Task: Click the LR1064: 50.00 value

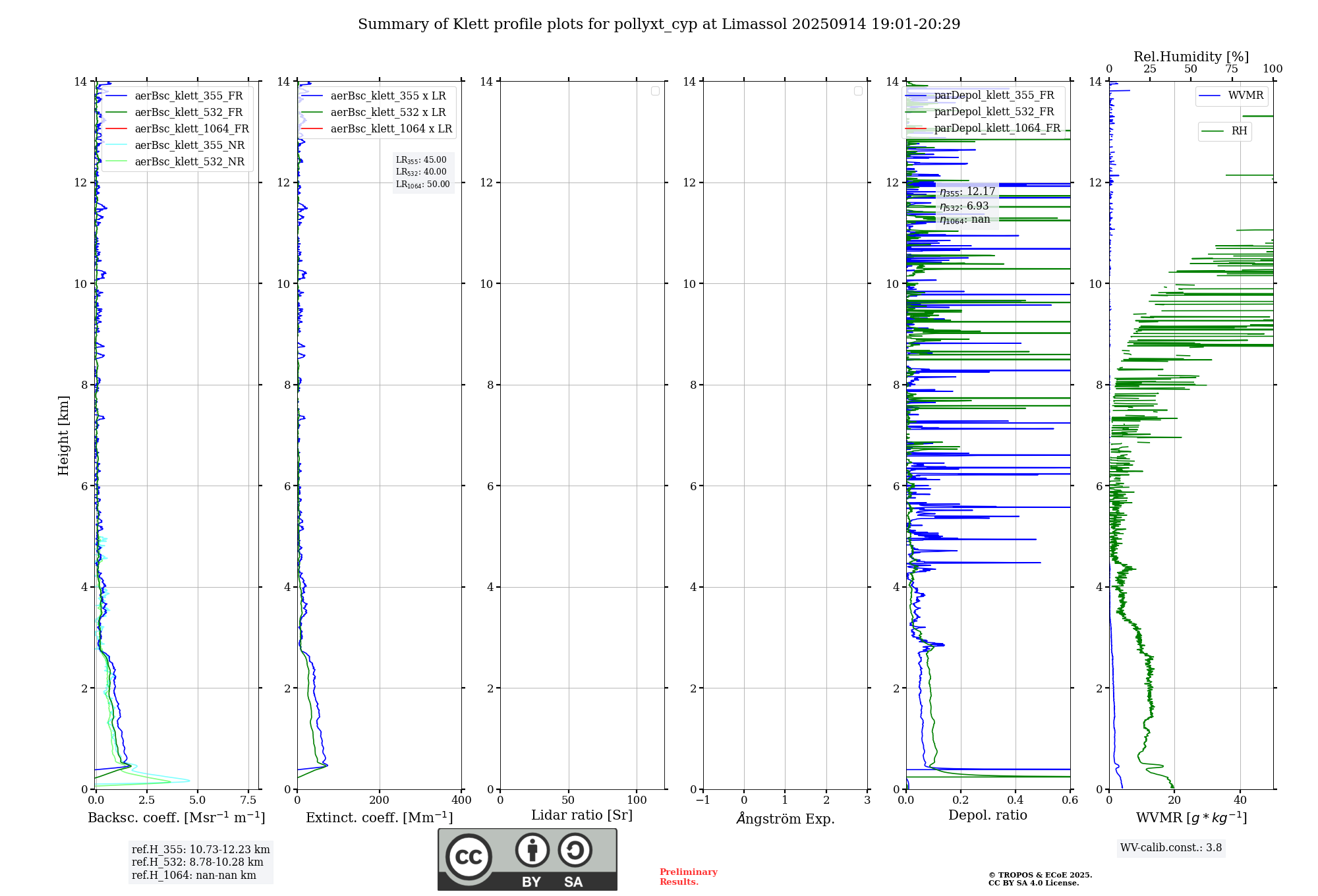Action: pos(423,184)
